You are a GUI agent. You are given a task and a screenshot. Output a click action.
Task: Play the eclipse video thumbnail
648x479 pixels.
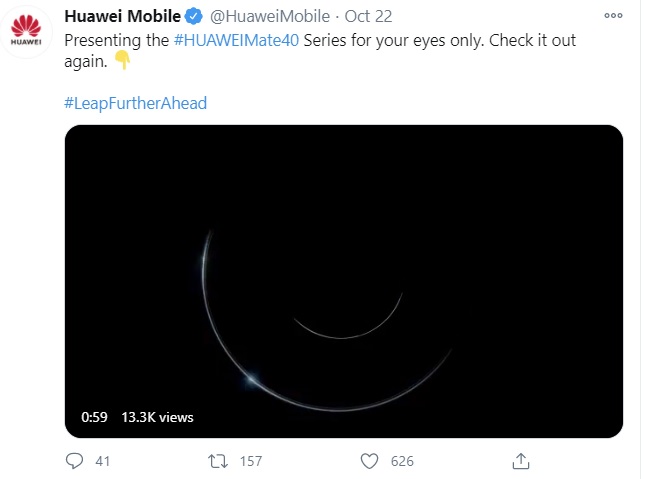click(x=343, y=281)
